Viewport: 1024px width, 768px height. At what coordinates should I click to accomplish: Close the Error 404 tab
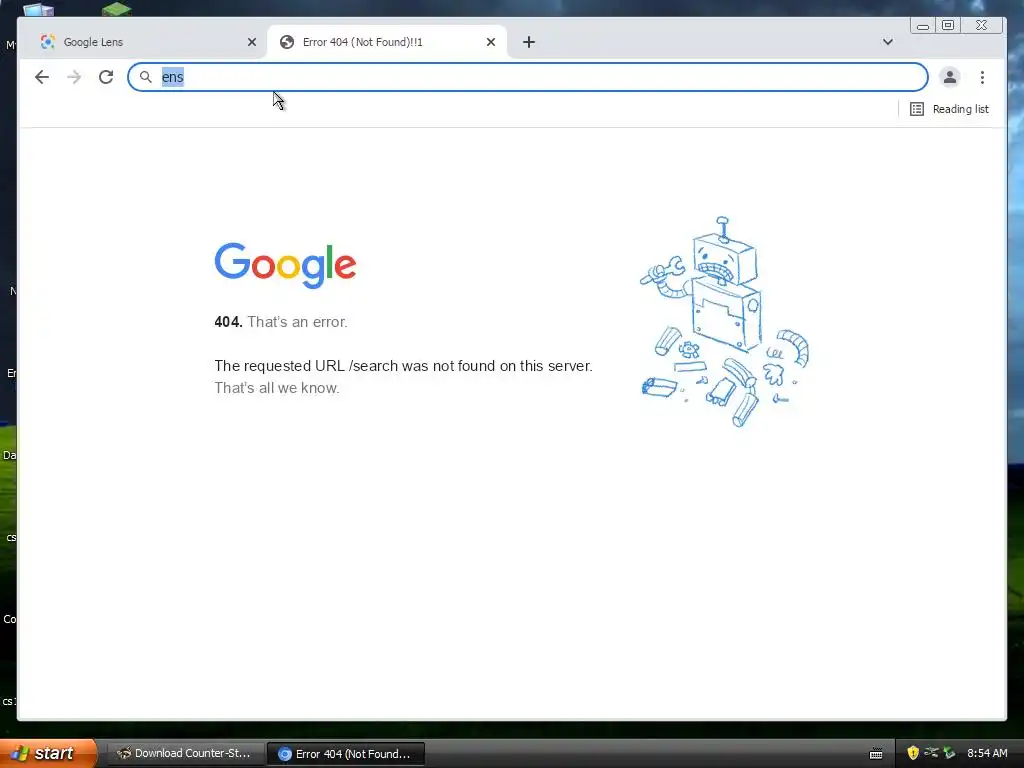[491, 42]
